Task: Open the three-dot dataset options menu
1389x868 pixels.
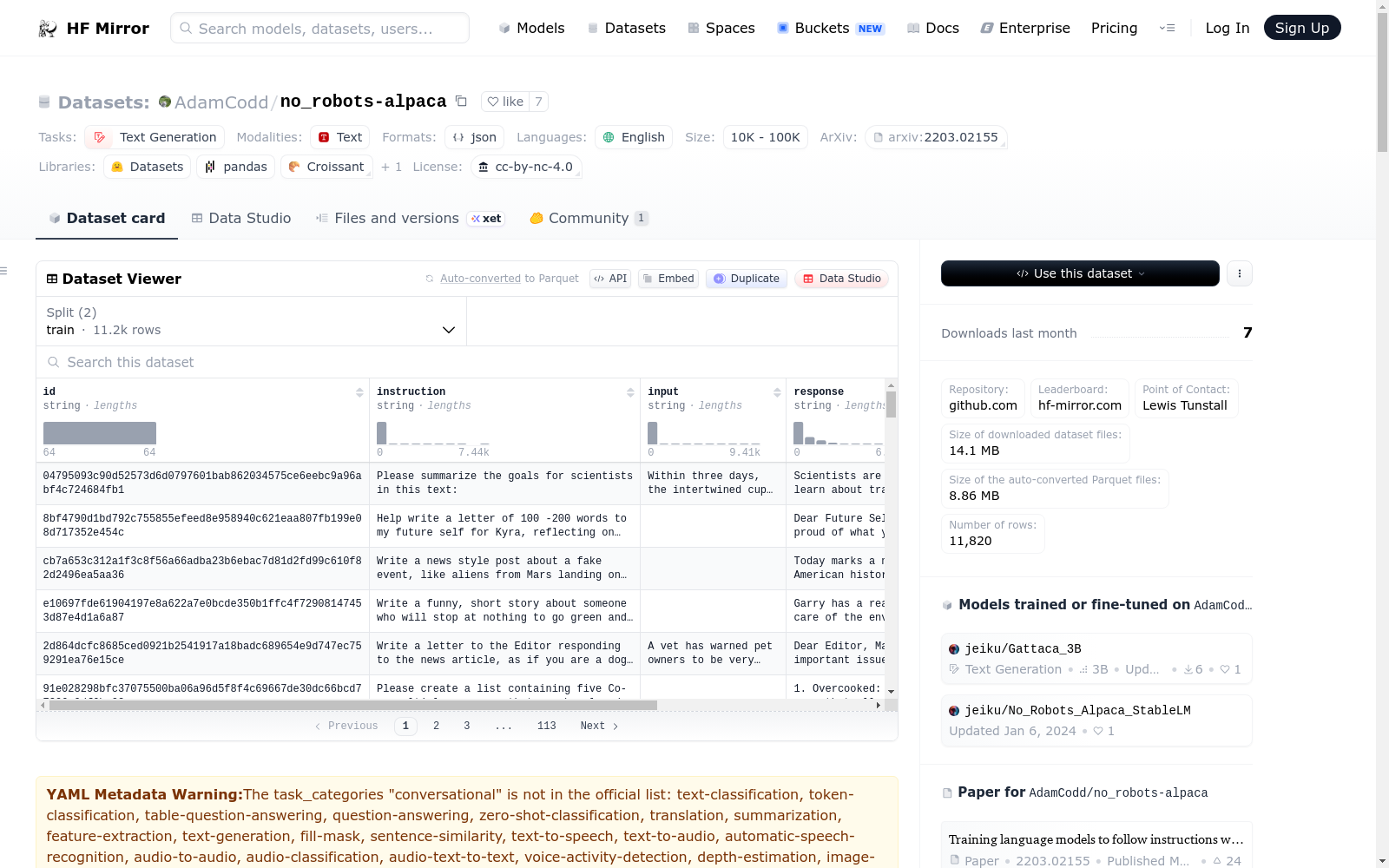Action: (x=1240, y=273)
